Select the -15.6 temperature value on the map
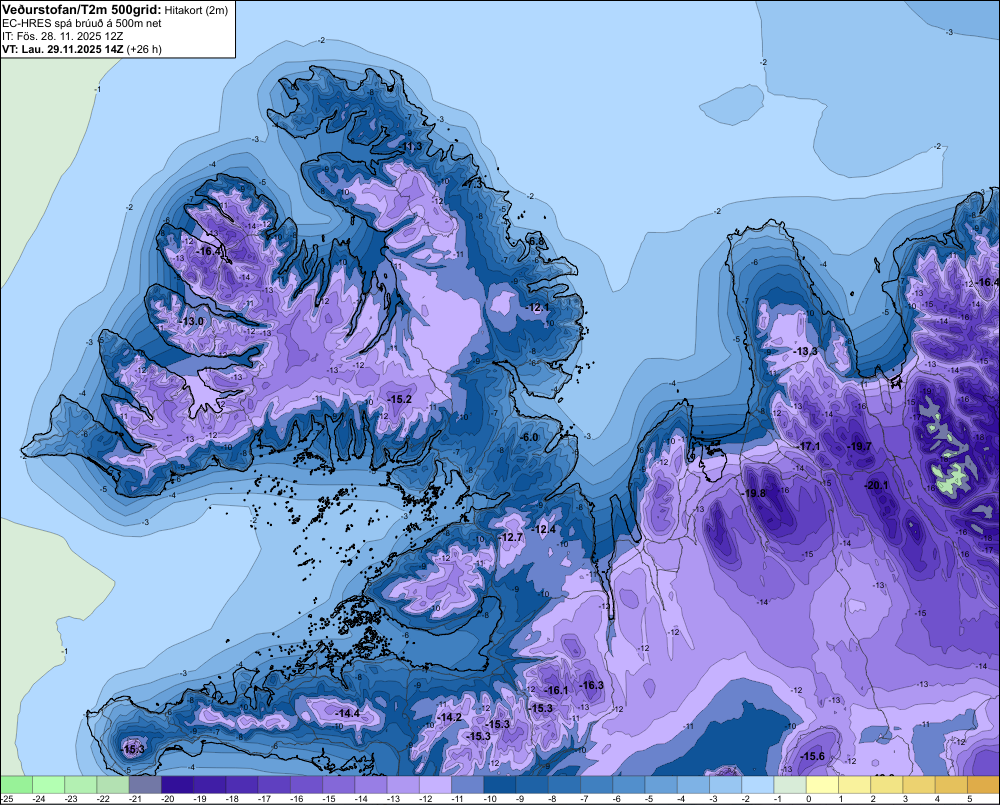The width and height of the screenshot is (1000, 805). pos(813,756)
